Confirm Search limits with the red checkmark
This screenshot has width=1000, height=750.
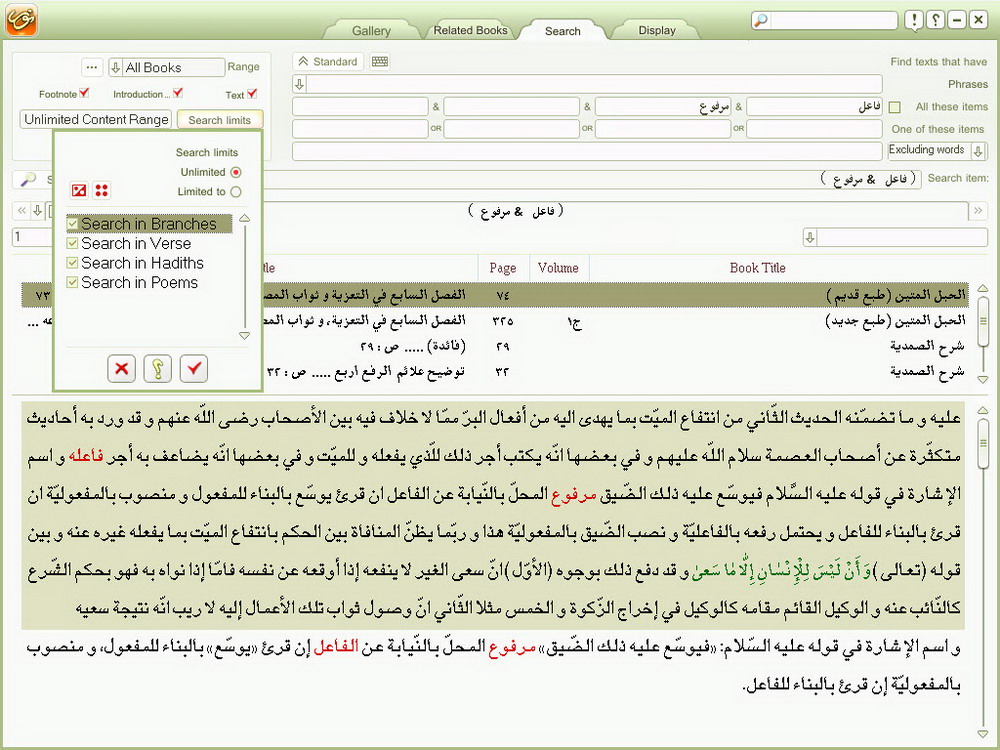pos(194,369)
